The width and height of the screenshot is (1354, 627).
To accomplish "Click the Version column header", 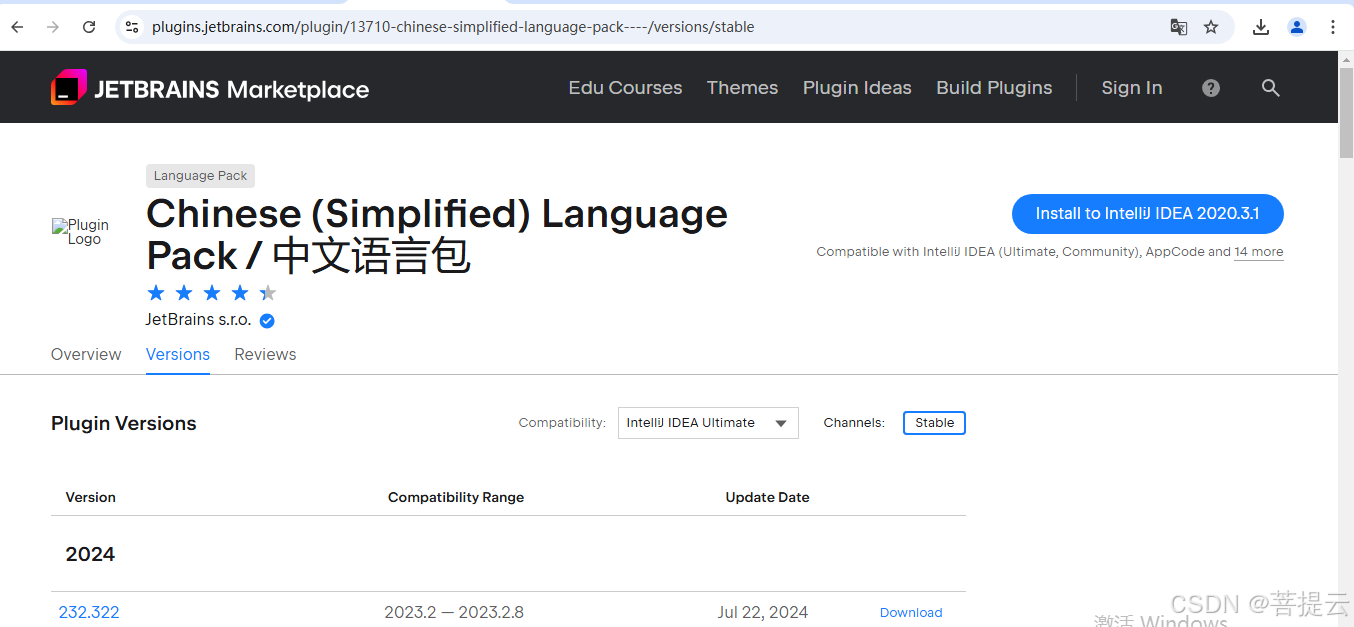I will [91, 497].
